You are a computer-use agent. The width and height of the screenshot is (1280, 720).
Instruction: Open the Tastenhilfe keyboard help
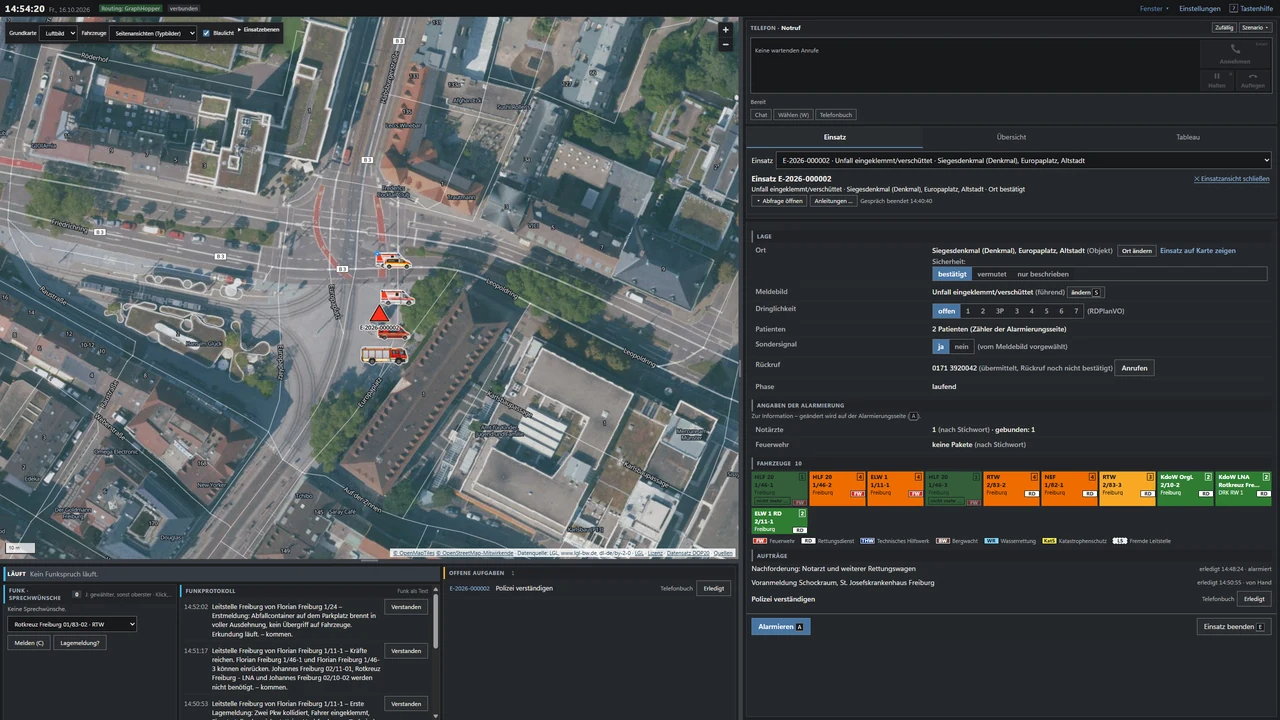tap(1252, 8)
